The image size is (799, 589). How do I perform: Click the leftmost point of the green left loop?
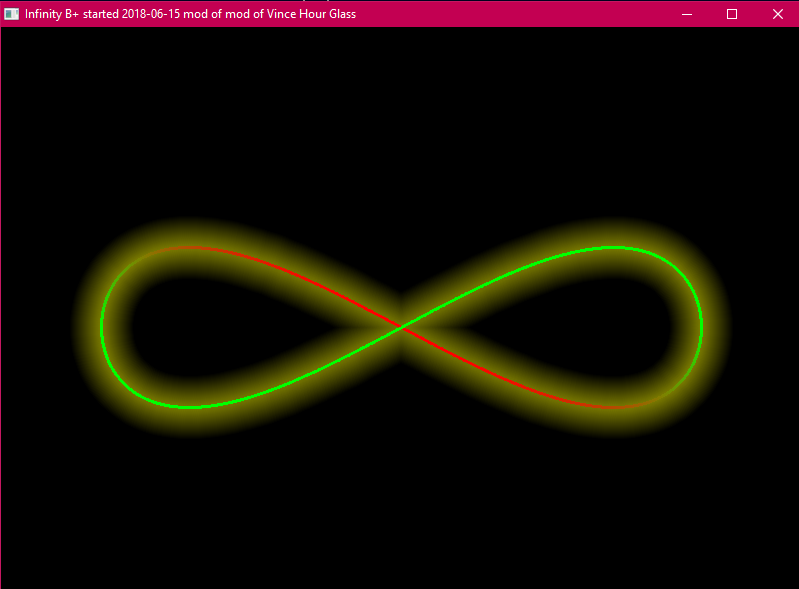click(102, 327)
